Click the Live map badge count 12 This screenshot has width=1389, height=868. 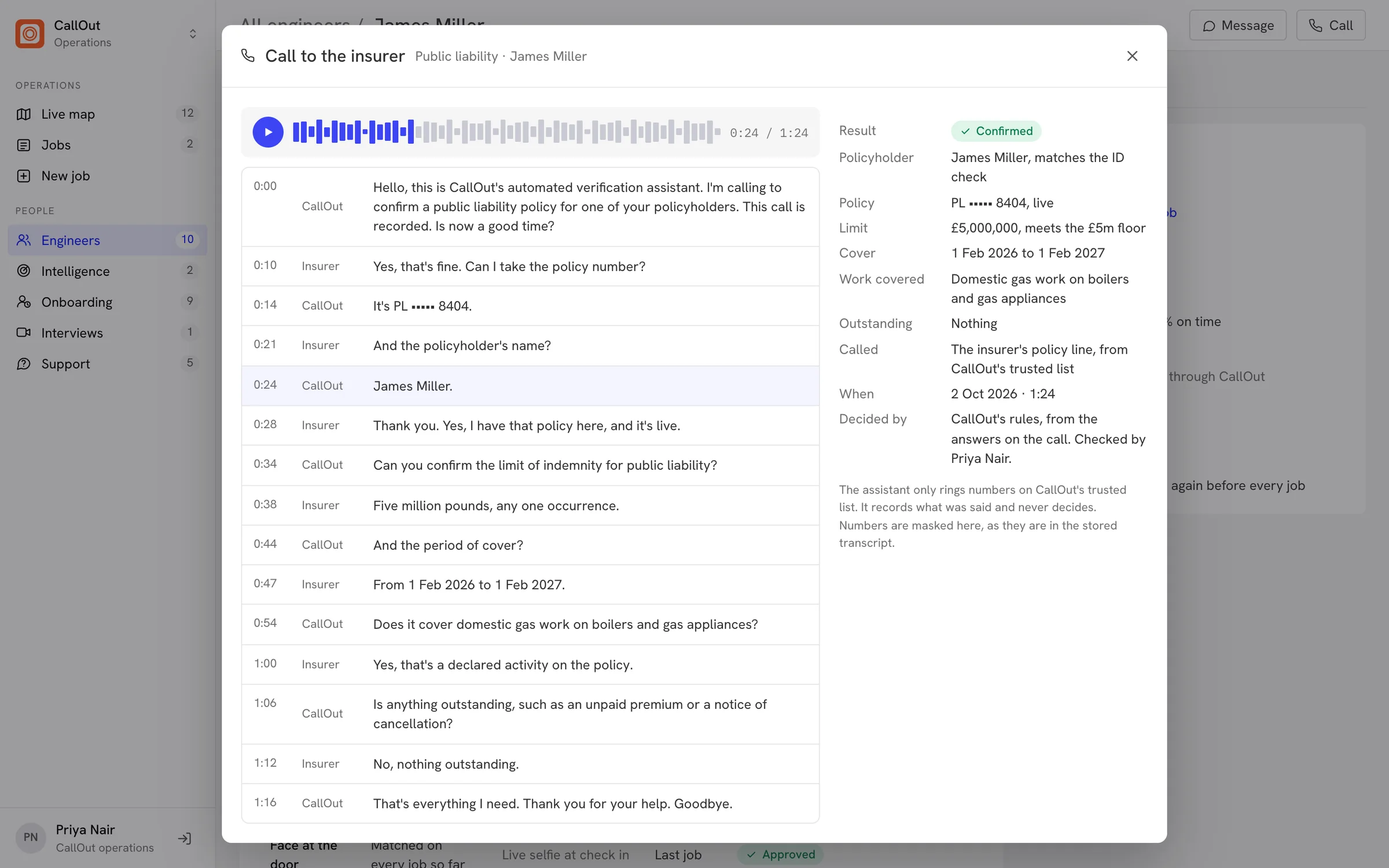(x=188, y=113)
